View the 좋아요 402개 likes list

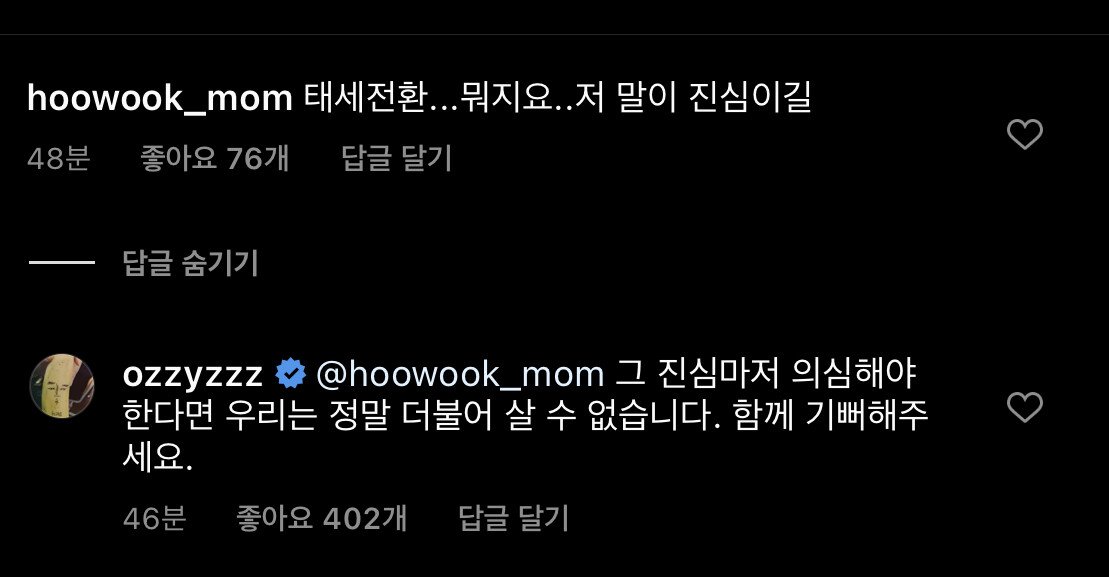pyautogui.click(x=322, y=518)
